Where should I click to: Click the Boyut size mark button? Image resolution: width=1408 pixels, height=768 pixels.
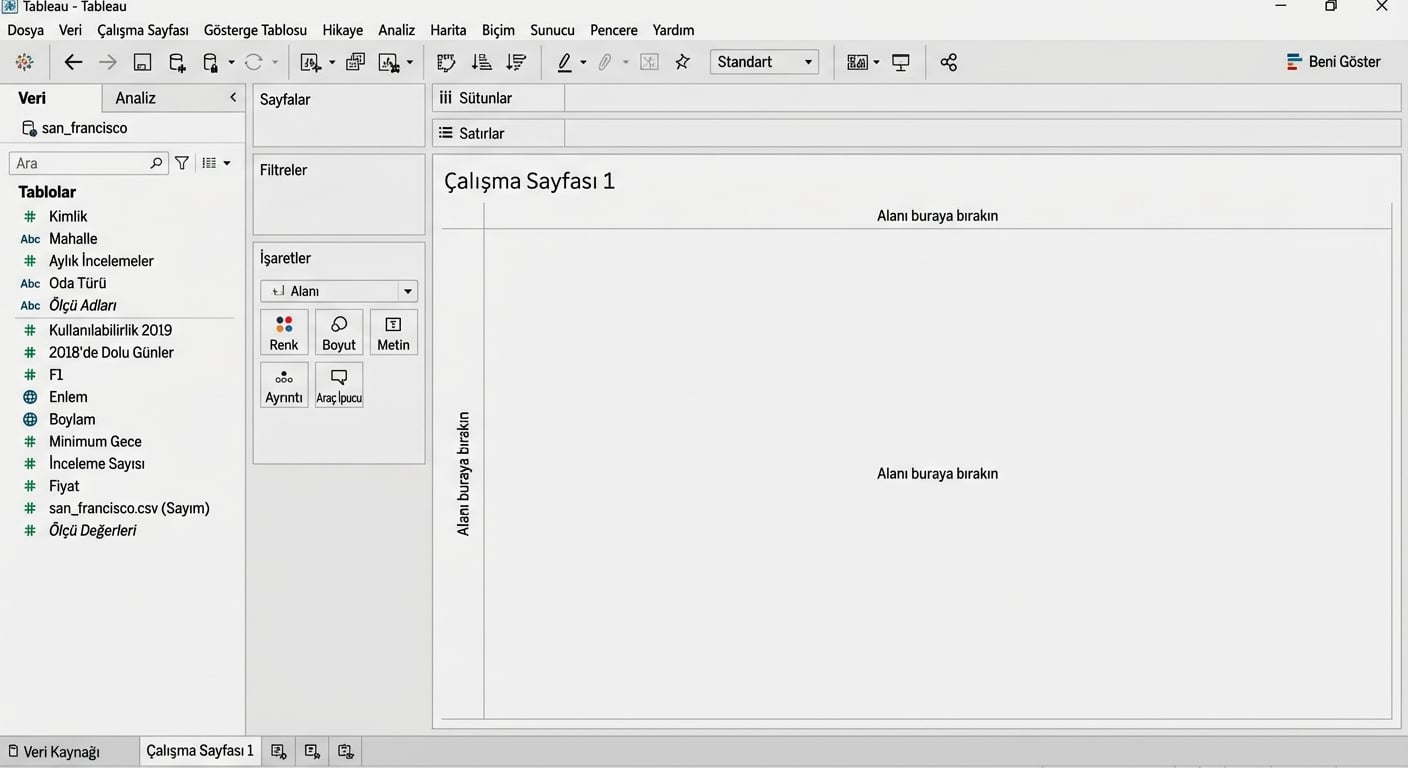point(339,333)
